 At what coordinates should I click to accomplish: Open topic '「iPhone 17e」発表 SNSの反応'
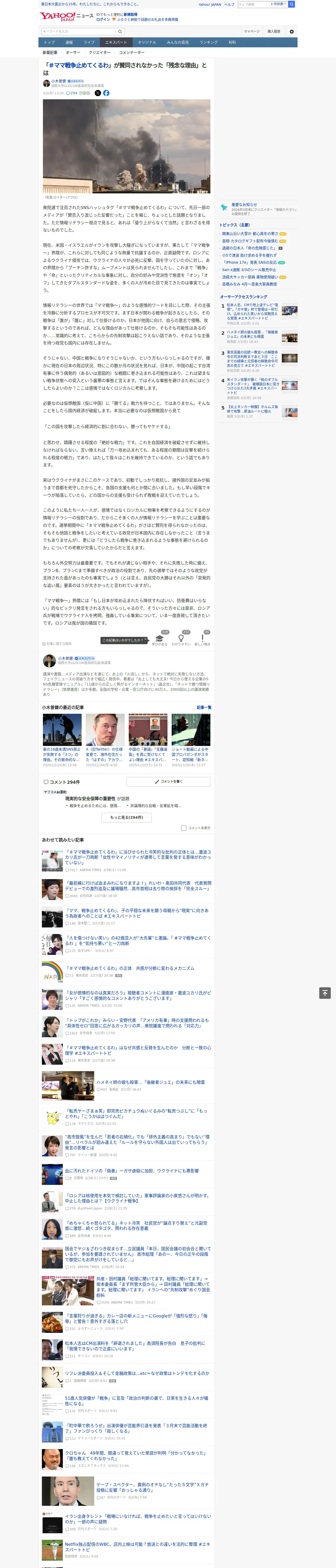(x=249, y=262)
